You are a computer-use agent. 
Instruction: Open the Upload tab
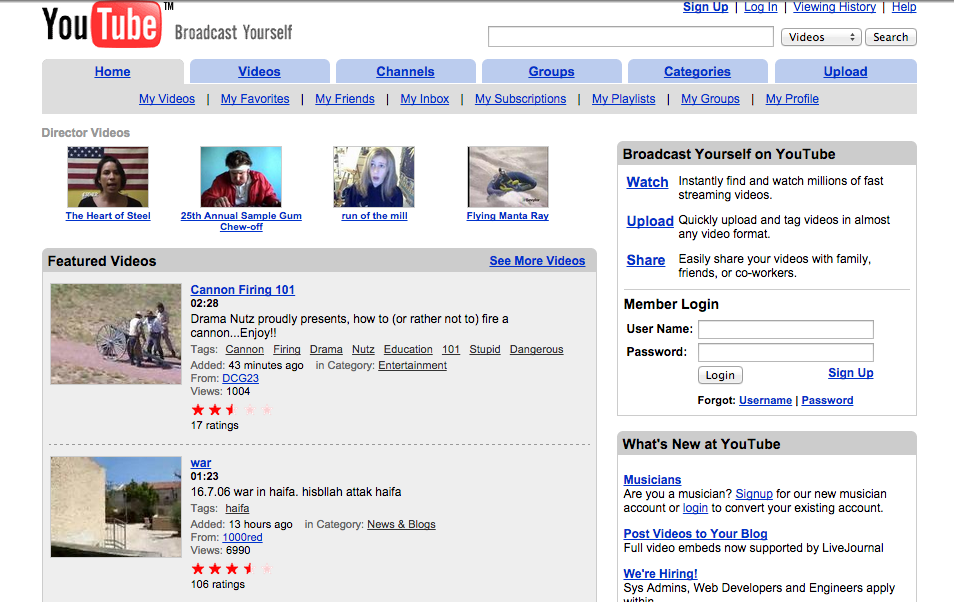(x=845, y=71)
